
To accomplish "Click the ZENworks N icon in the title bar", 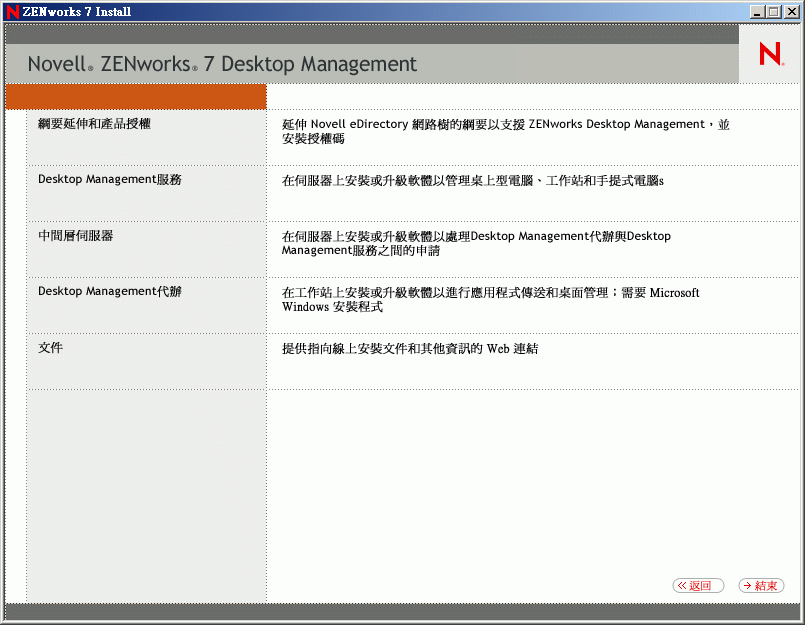I will point(12,11).
